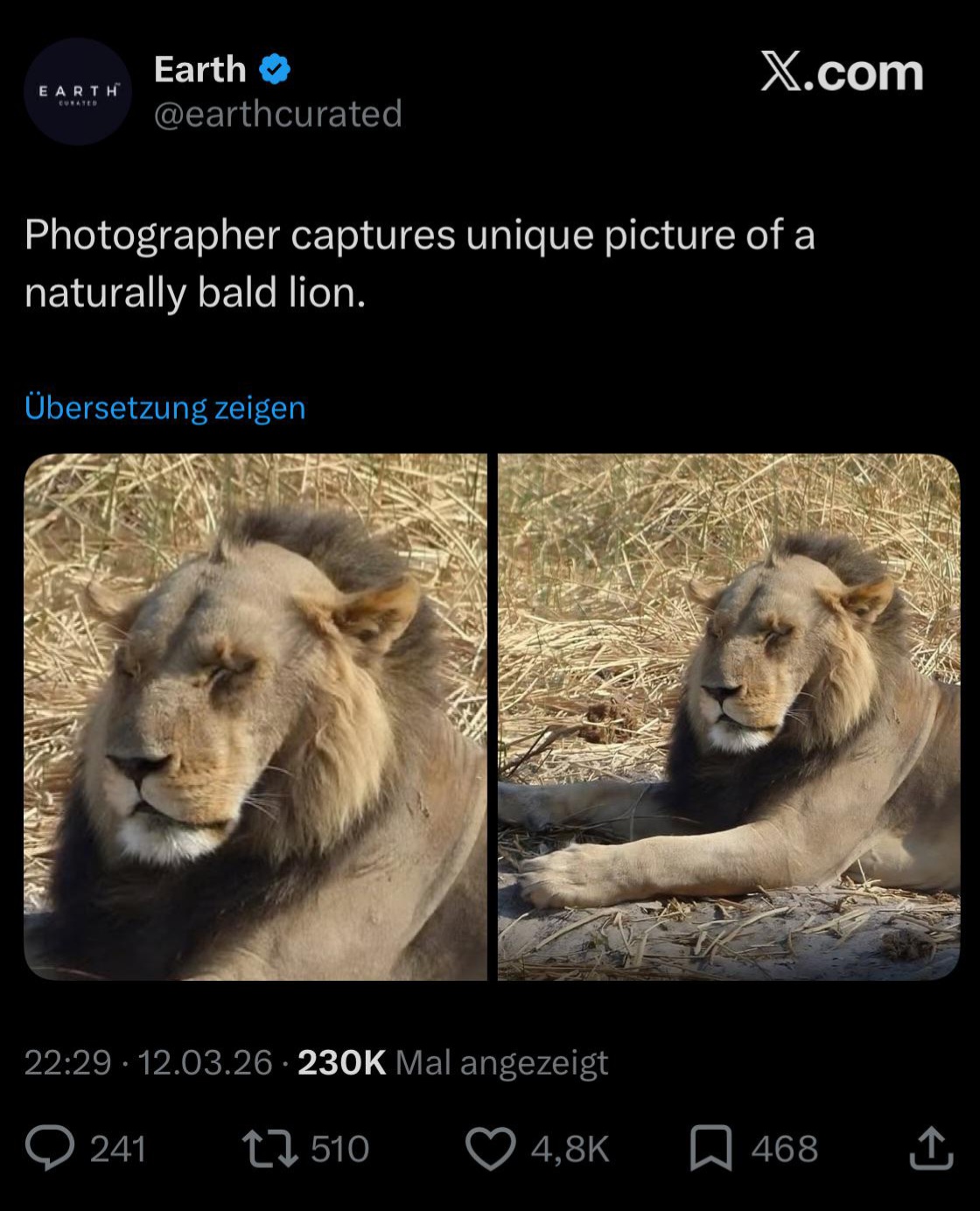Open the share menu icon

pos(931,1148)
